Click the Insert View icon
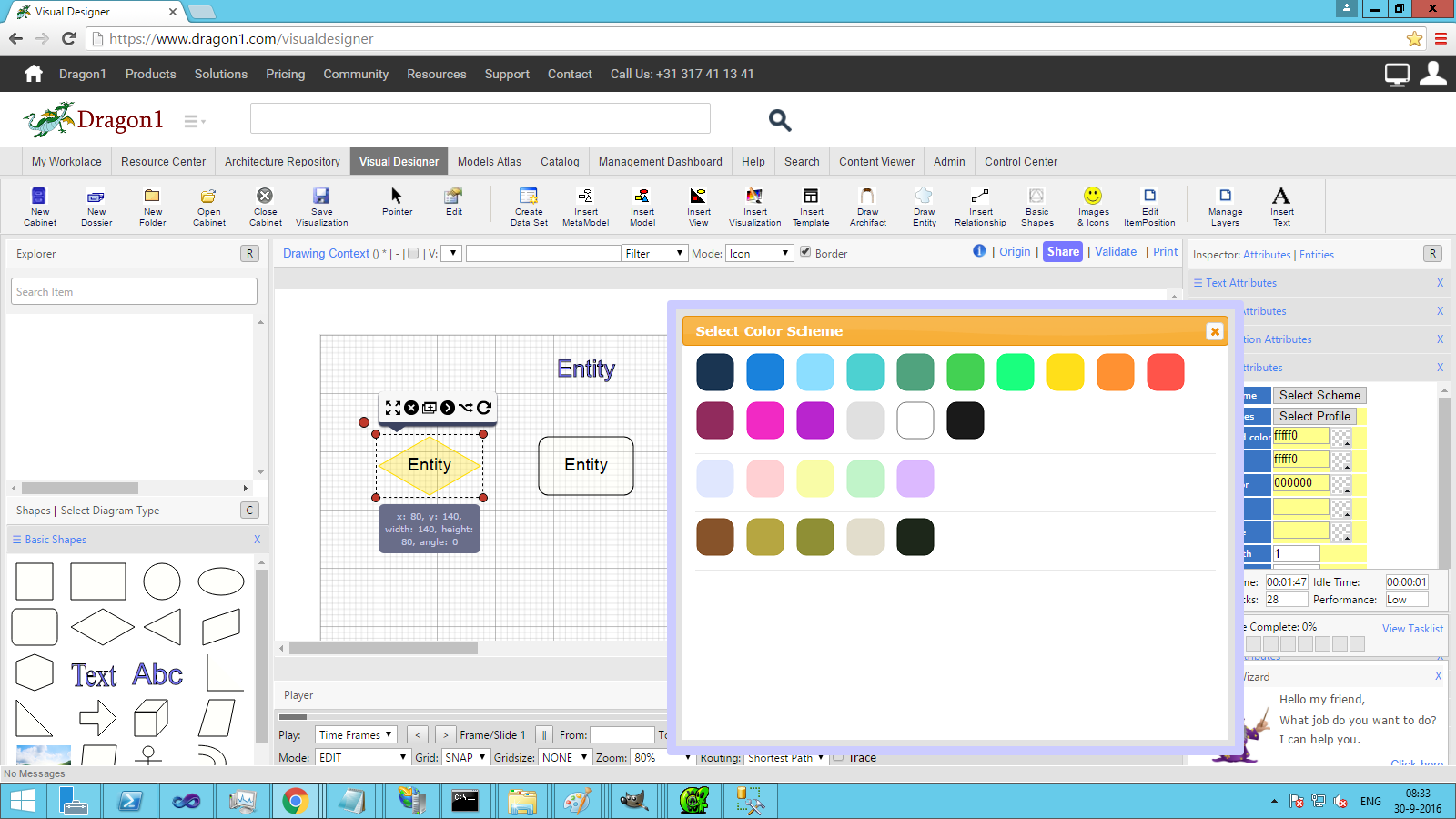Image resolution: width=1456 pixels, height=819 pixels. (698, 206)
